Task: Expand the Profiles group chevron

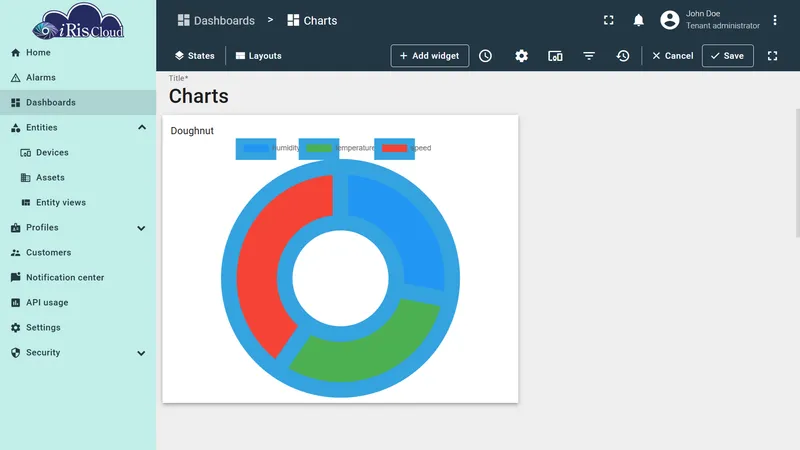Action: click(141, 228)
